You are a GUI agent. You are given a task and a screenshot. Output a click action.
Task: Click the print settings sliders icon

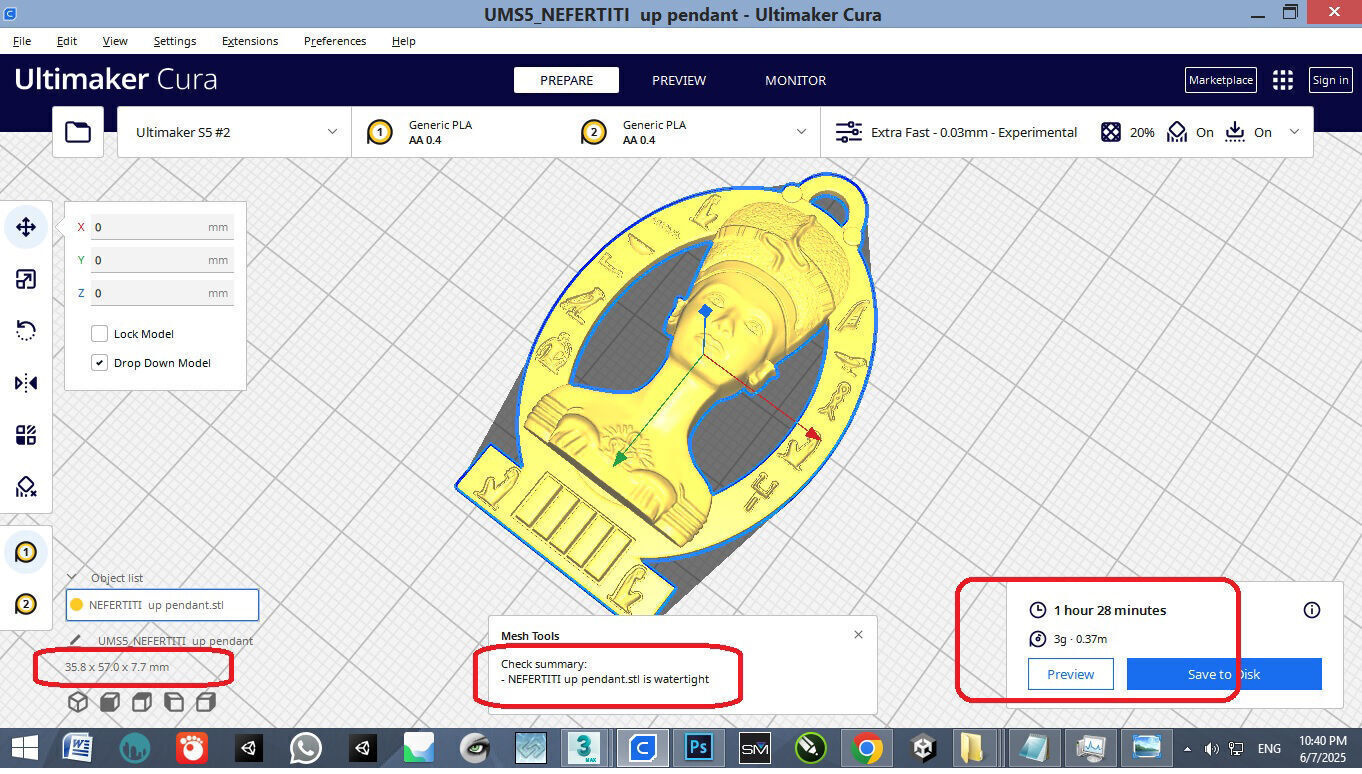(849, 132)
